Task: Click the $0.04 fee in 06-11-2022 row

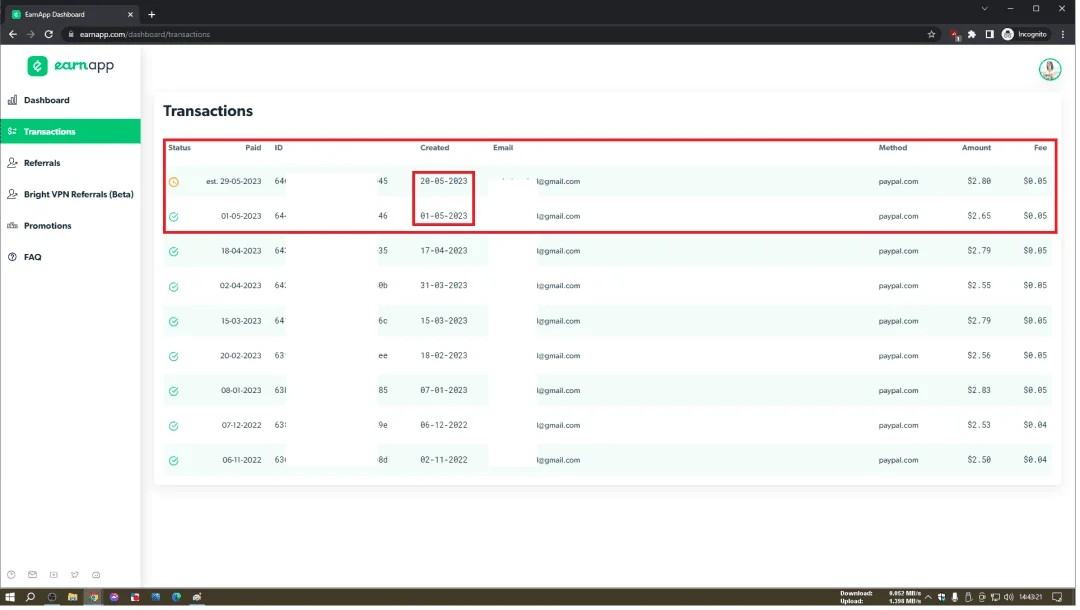Action: click(x=1037, y=461)
